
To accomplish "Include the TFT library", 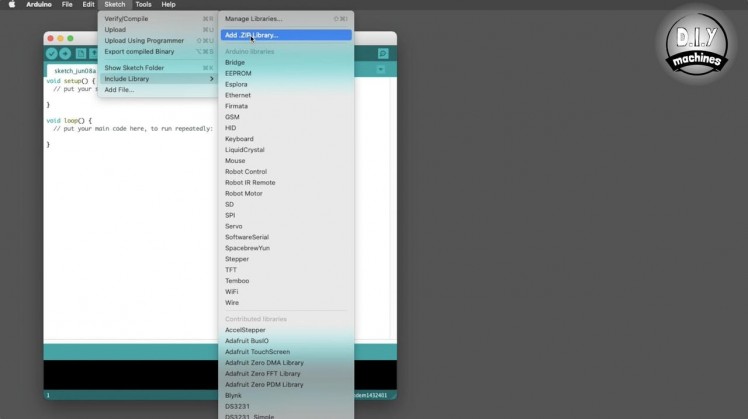I will (286, 270).
